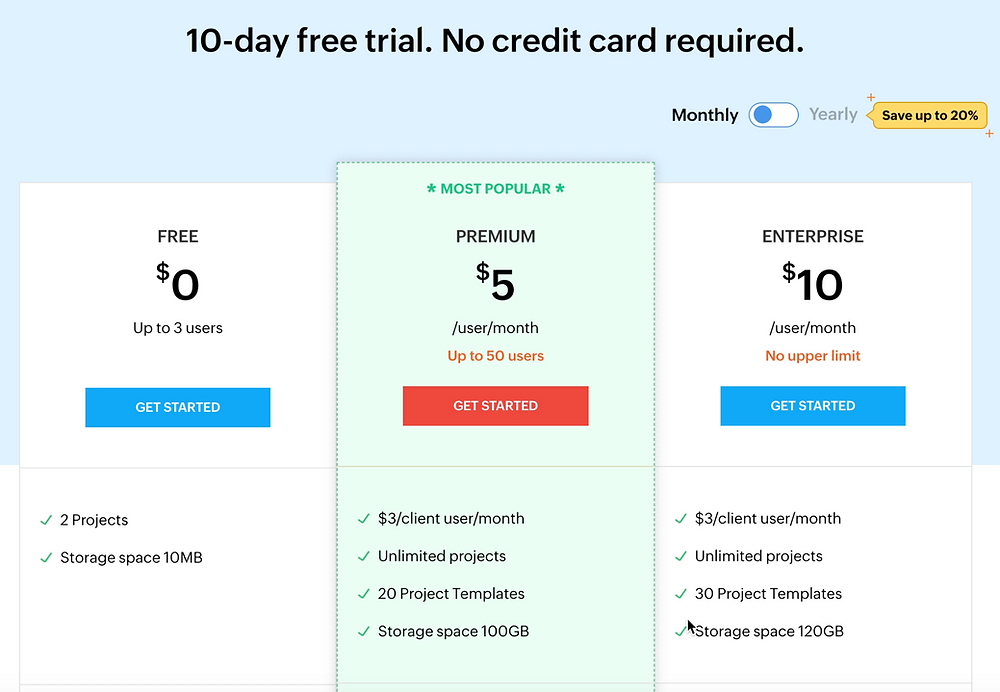Click the Premium $3/client user/month checkmark
This screenshot has width=1000, height=692.
tap(364, 519)
